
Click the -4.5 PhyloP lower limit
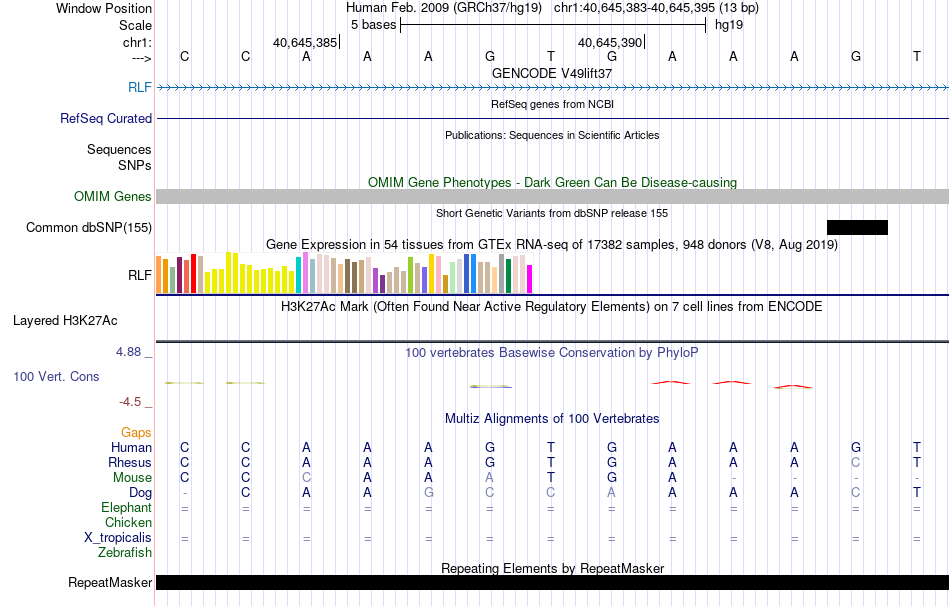(x=130, y=402)
